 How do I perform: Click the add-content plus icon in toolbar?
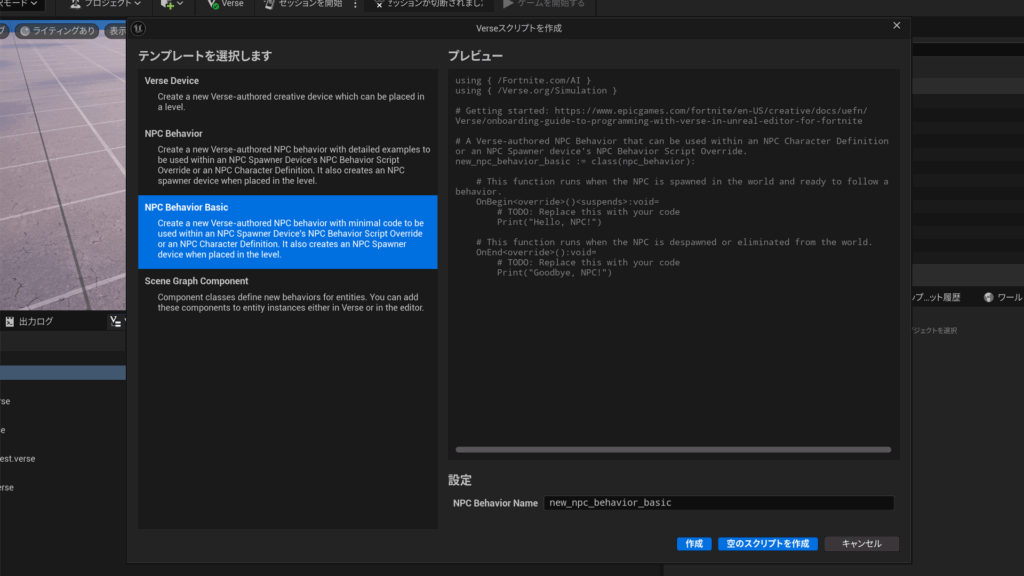click(167, 4)
